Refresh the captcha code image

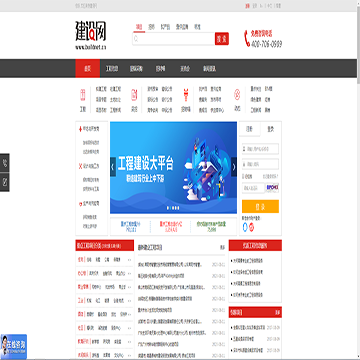pos(272,188)
